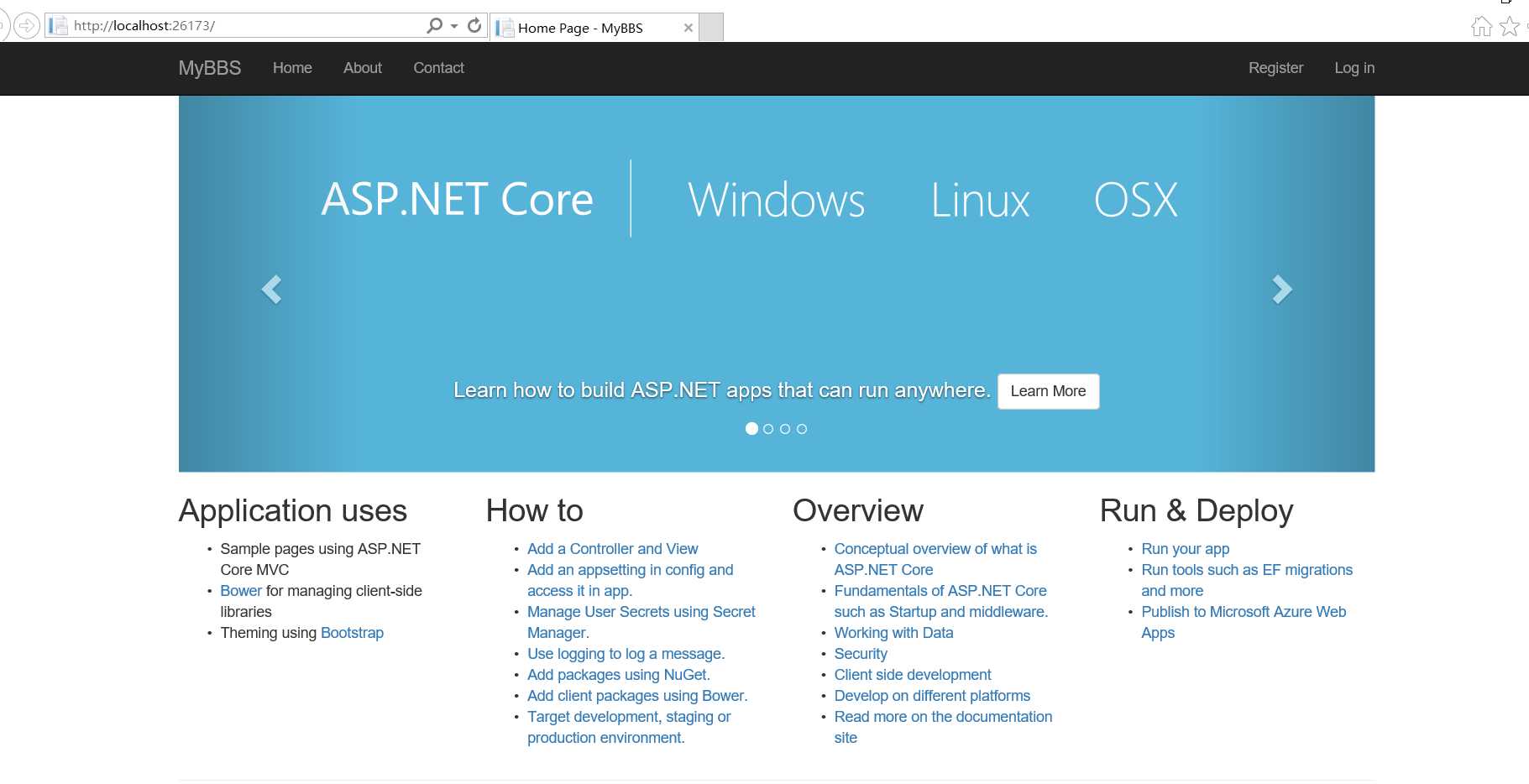Go to next carousel slide

[x=1281, y=289]
